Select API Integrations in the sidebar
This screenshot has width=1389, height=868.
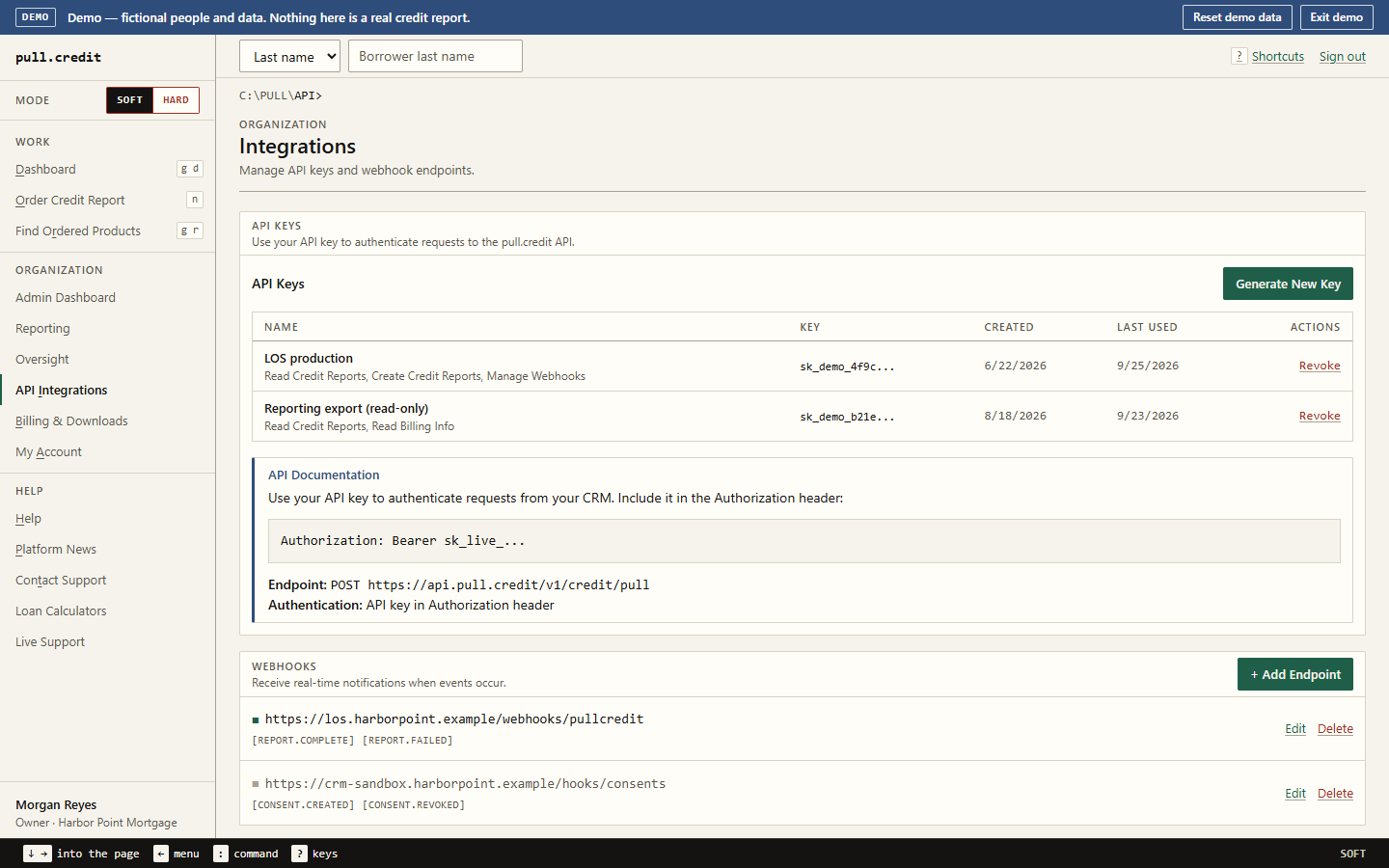62,391
